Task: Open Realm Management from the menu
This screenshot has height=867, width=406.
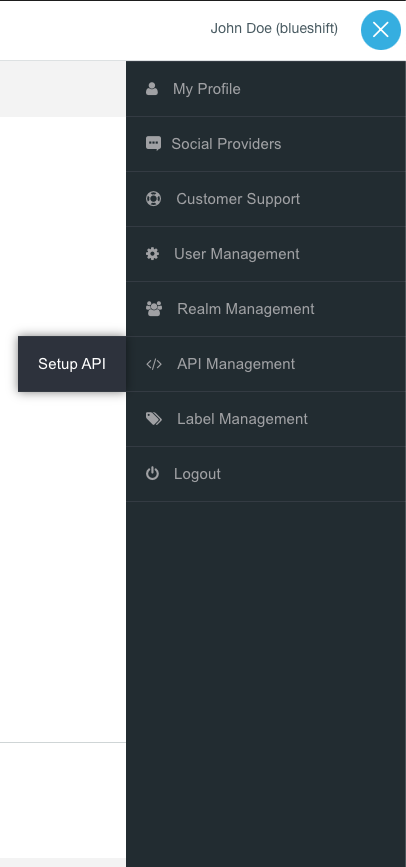Action: 266,309
